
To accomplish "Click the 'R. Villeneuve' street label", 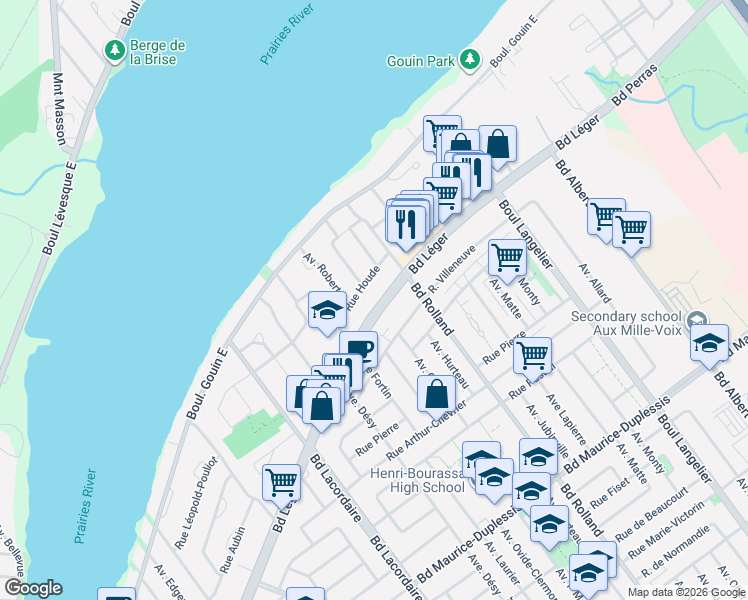I will pyautogui.click(x=452, y=269).
